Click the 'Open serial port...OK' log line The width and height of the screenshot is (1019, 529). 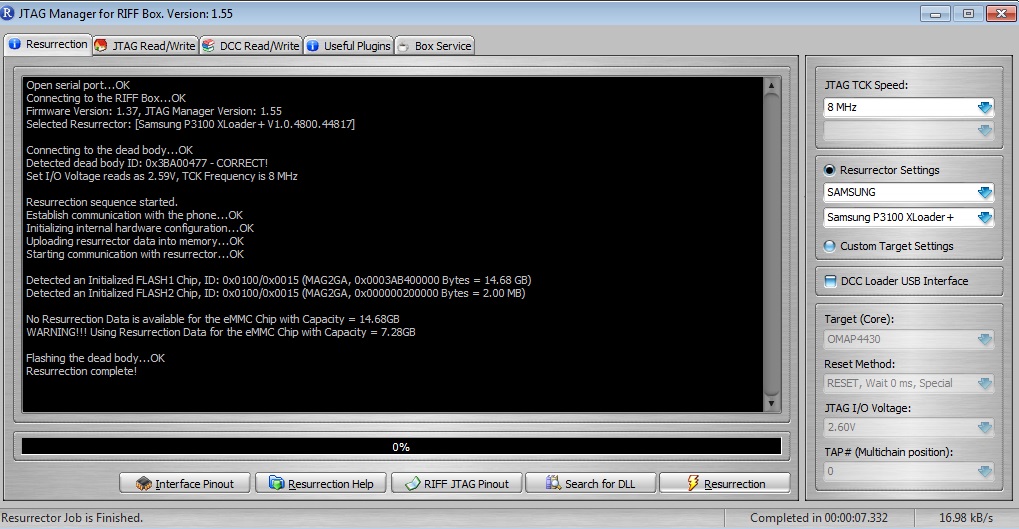coord(78,85)
